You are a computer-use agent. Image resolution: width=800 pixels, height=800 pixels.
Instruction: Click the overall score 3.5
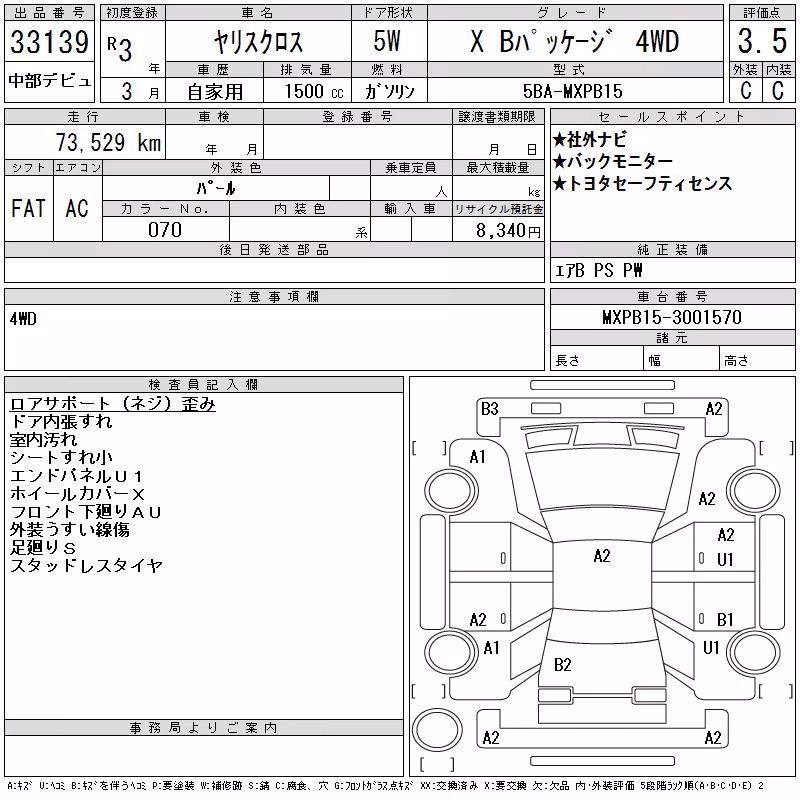click(762, 41)
